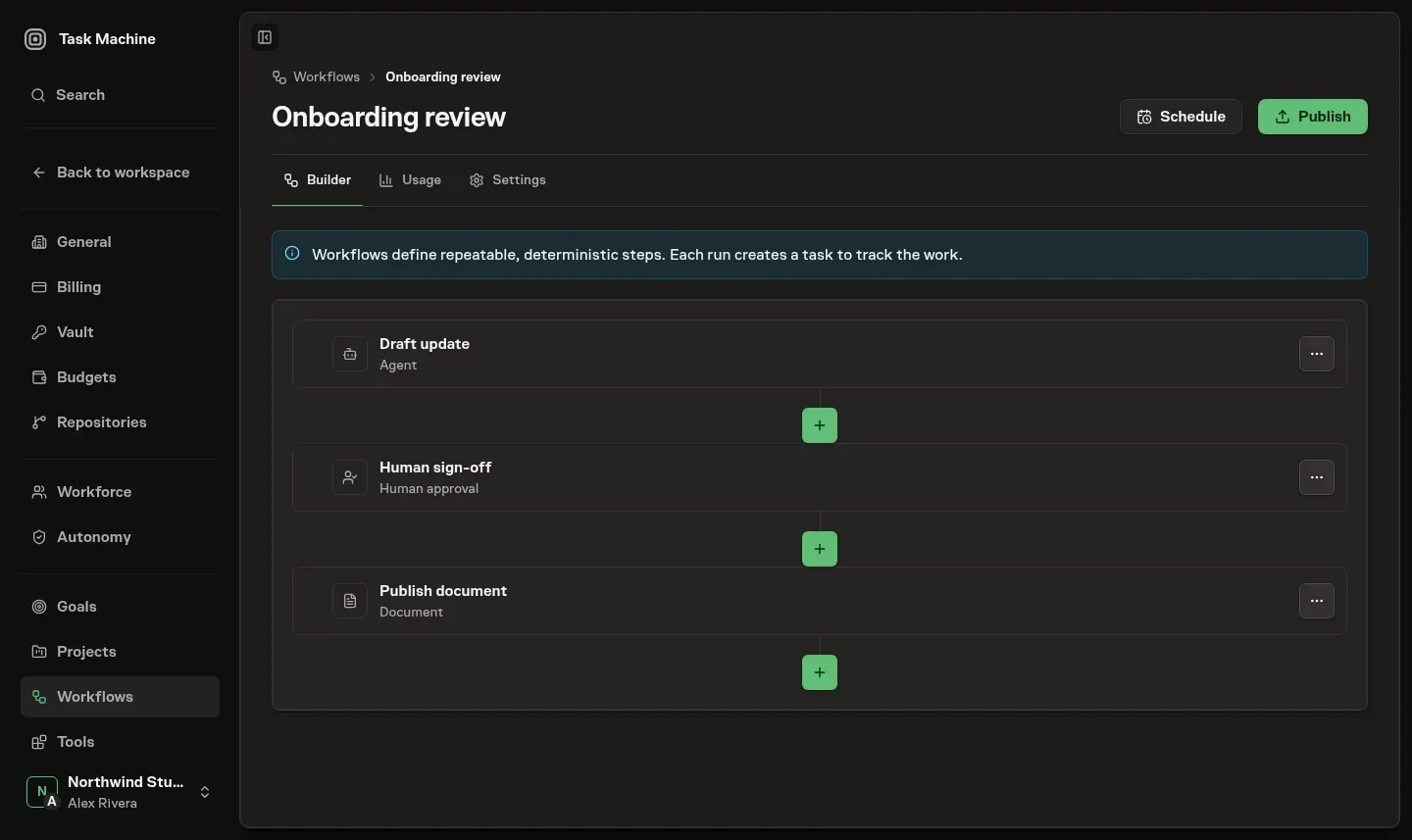Open the Projects section
The image size is (1412, 840).
120,652
